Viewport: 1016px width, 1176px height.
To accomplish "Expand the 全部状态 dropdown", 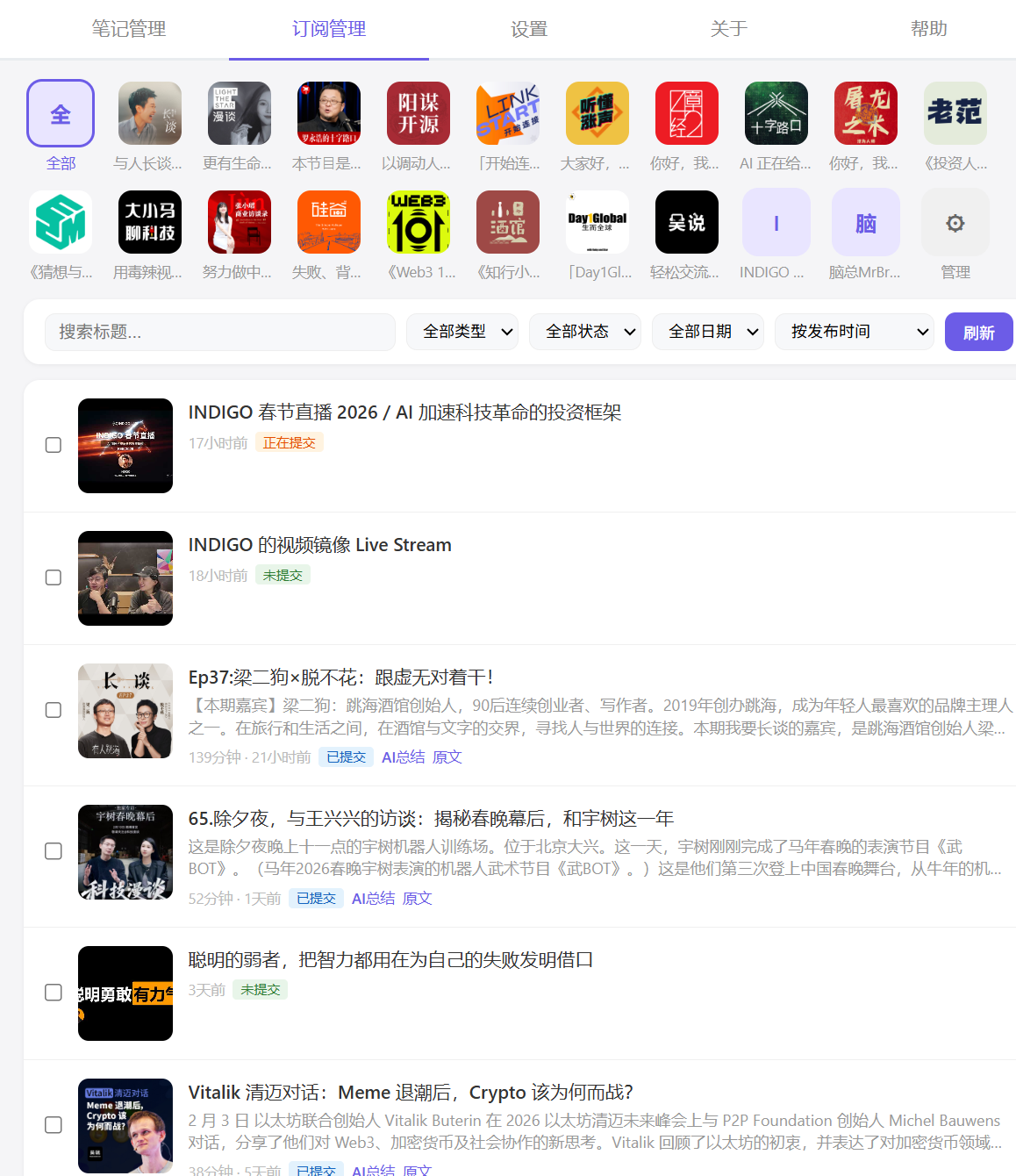I will [584, 332].
